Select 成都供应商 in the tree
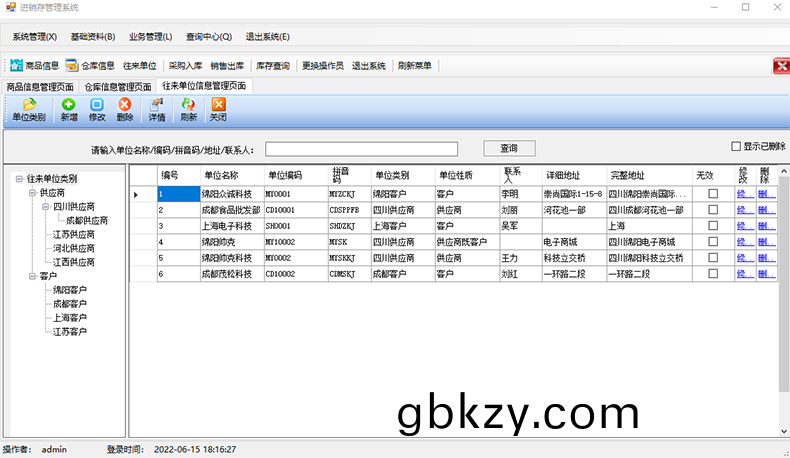The width and height of the screenshot is (790, 458). 87,220
